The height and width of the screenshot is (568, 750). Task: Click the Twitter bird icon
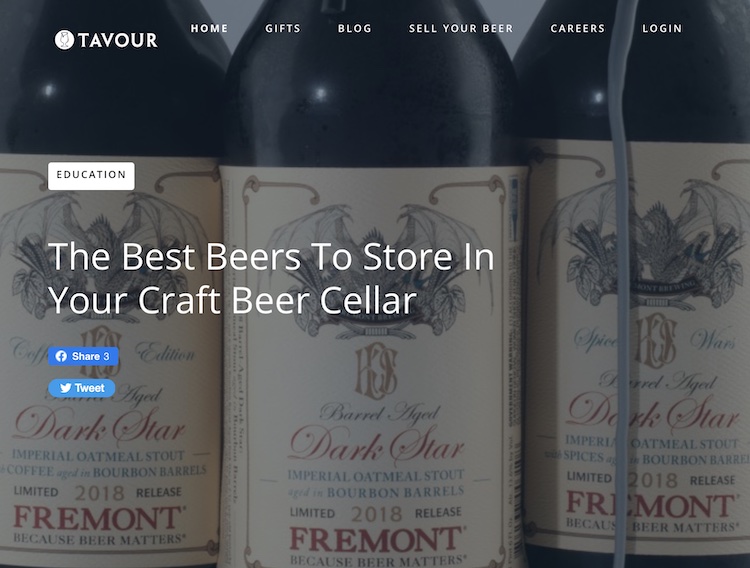click(x=66, y=388)
